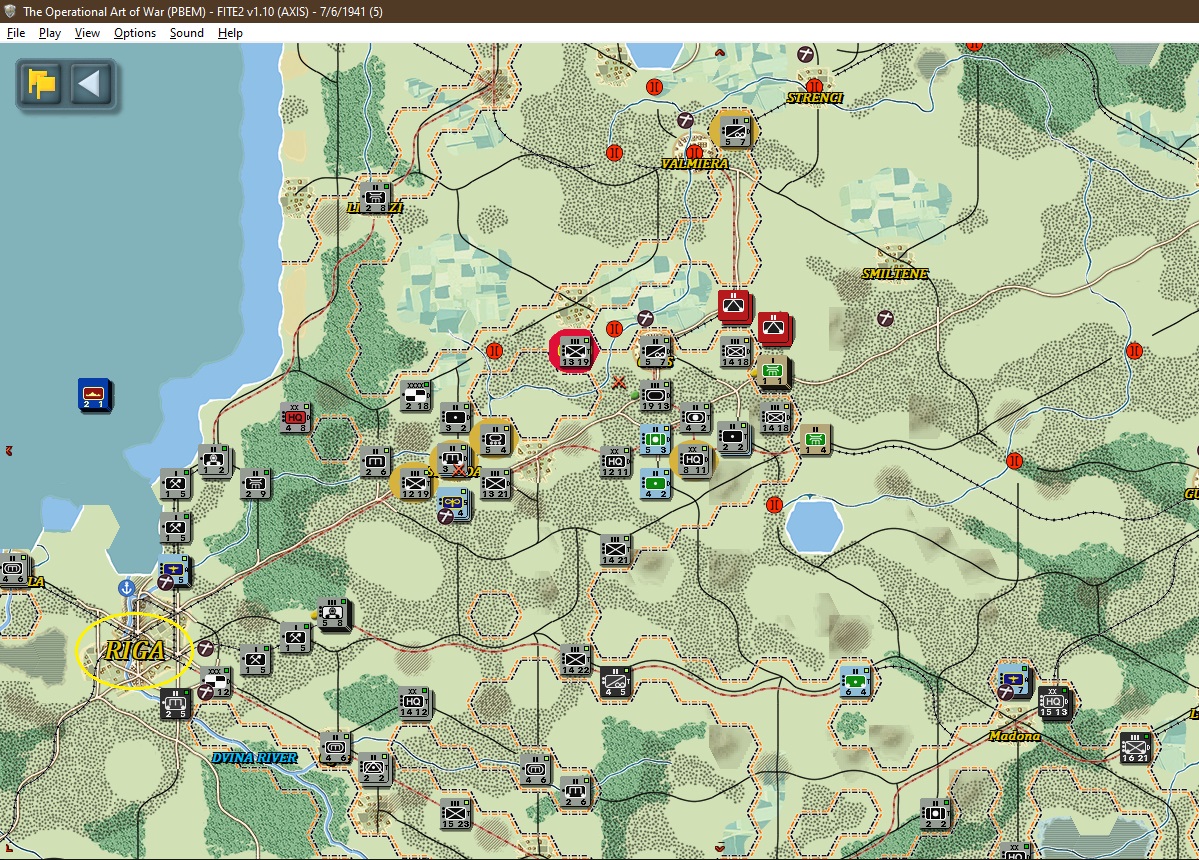Click the anchor port icon at Riga
Screen dimensions: 1199x860
coord(126,589)
